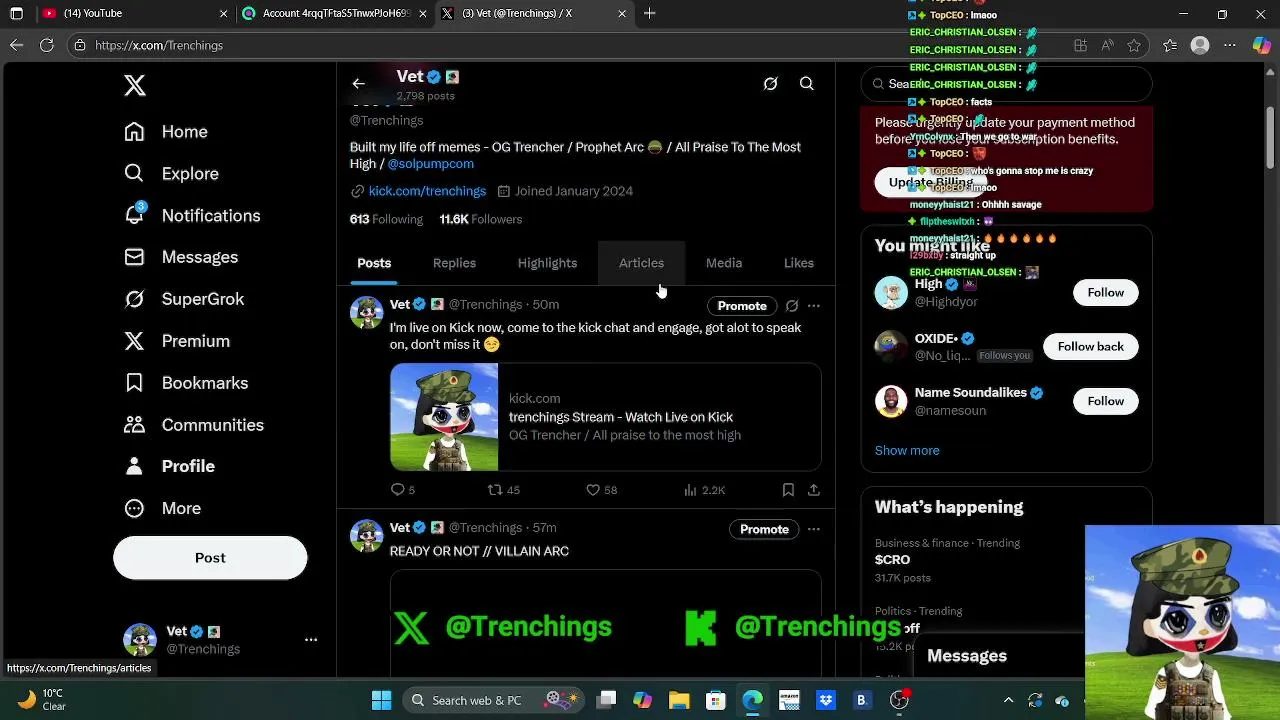Follow Name Soundalikes account
Screen dimensions: 1280x720
[1105, 401]
